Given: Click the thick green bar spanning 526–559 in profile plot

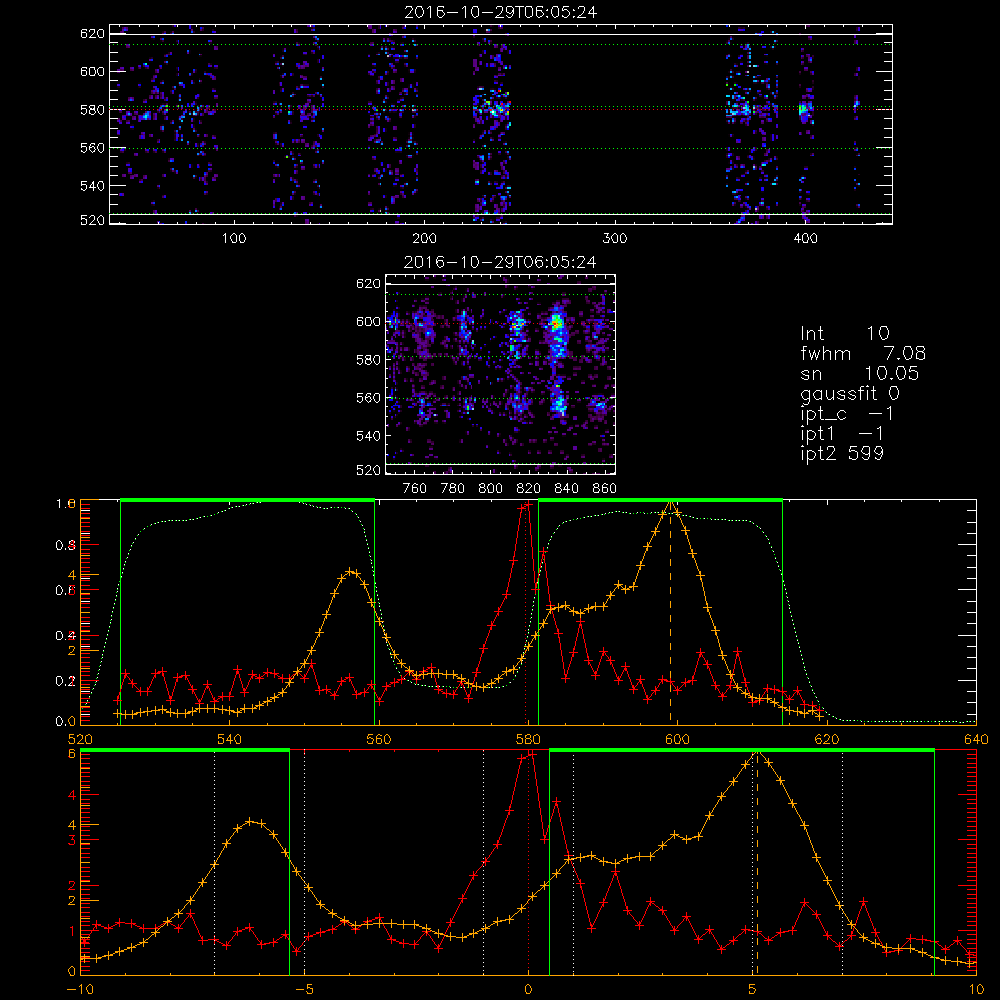Looking at the screenshot, I should 247,501.
